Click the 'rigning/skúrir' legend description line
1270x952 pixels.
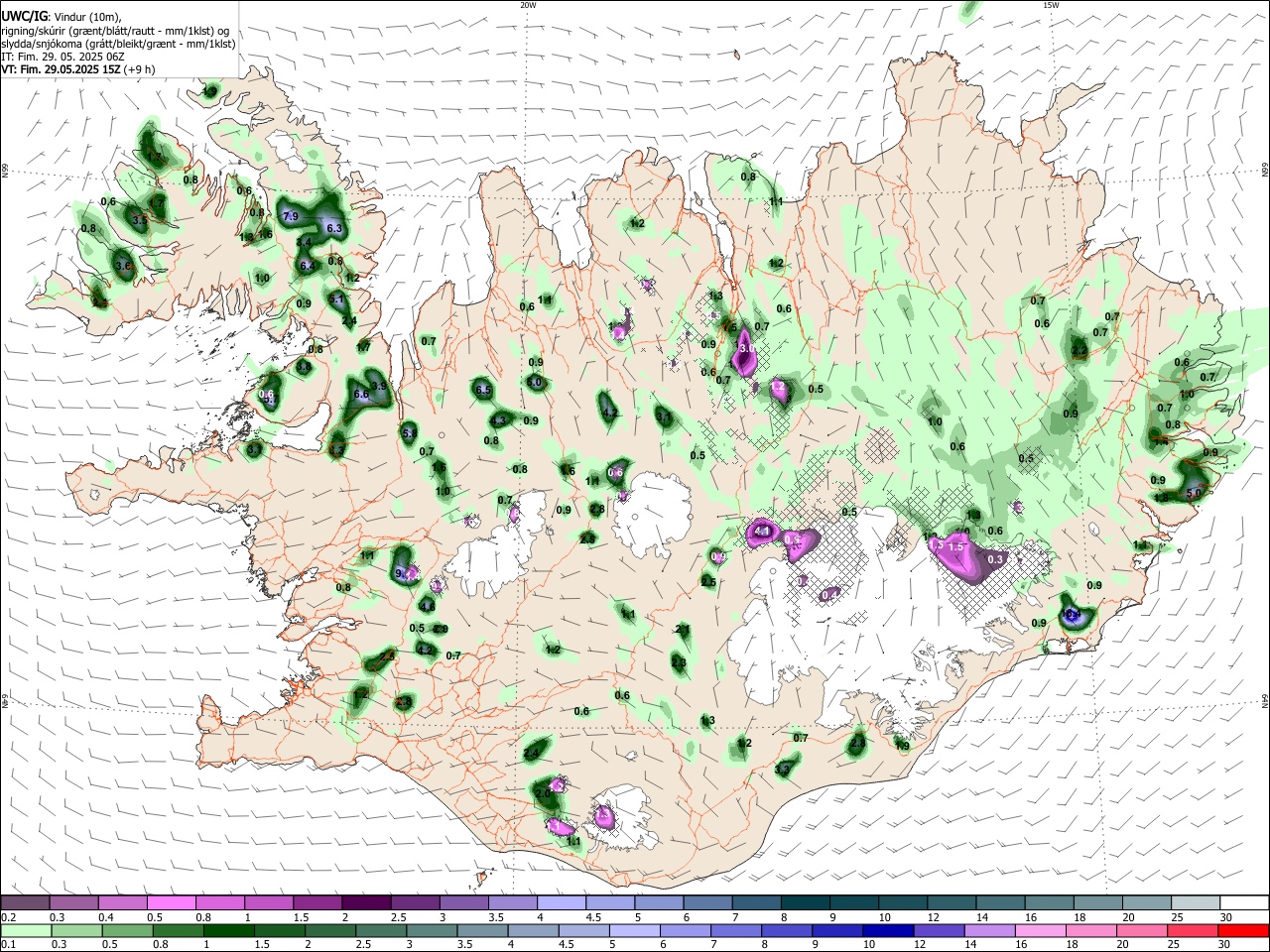tap(117, 31)
